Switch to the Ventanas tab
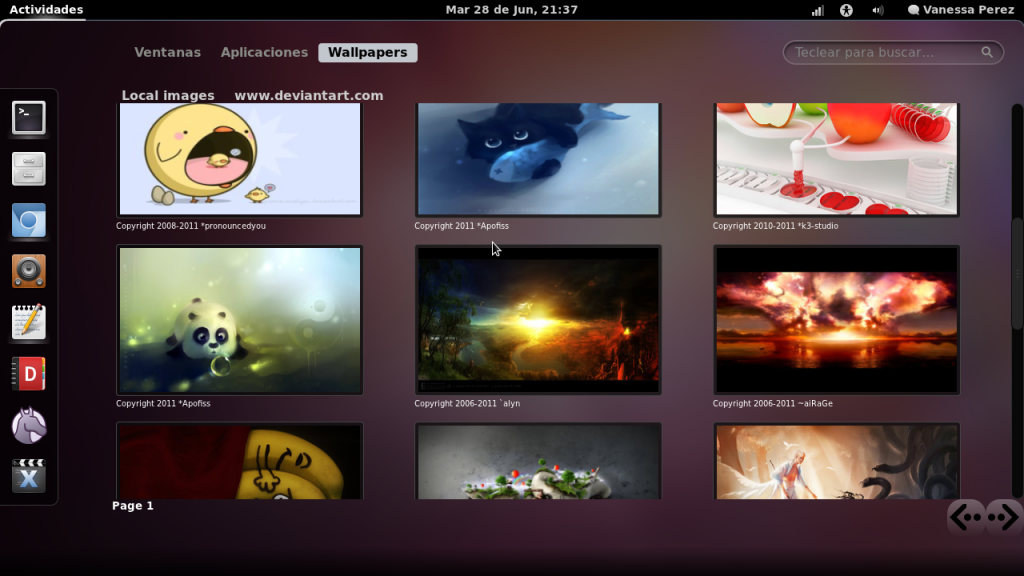This screenshot has width=1024, height=576. [x=167, y=52]
